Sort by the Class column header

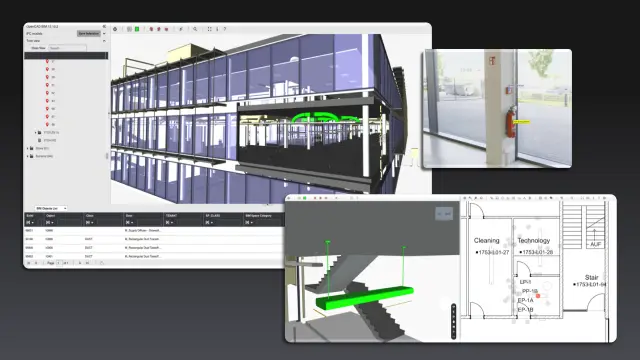(90, 216)
